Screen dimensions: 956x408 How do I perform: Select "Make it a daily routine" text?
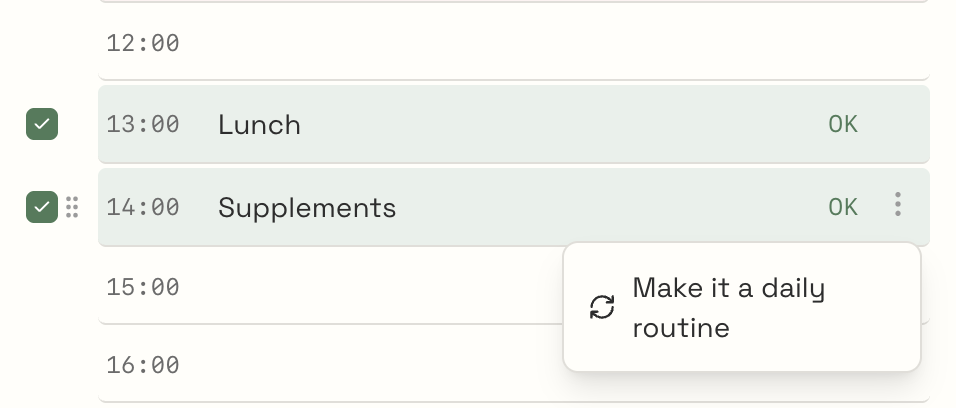728,307
